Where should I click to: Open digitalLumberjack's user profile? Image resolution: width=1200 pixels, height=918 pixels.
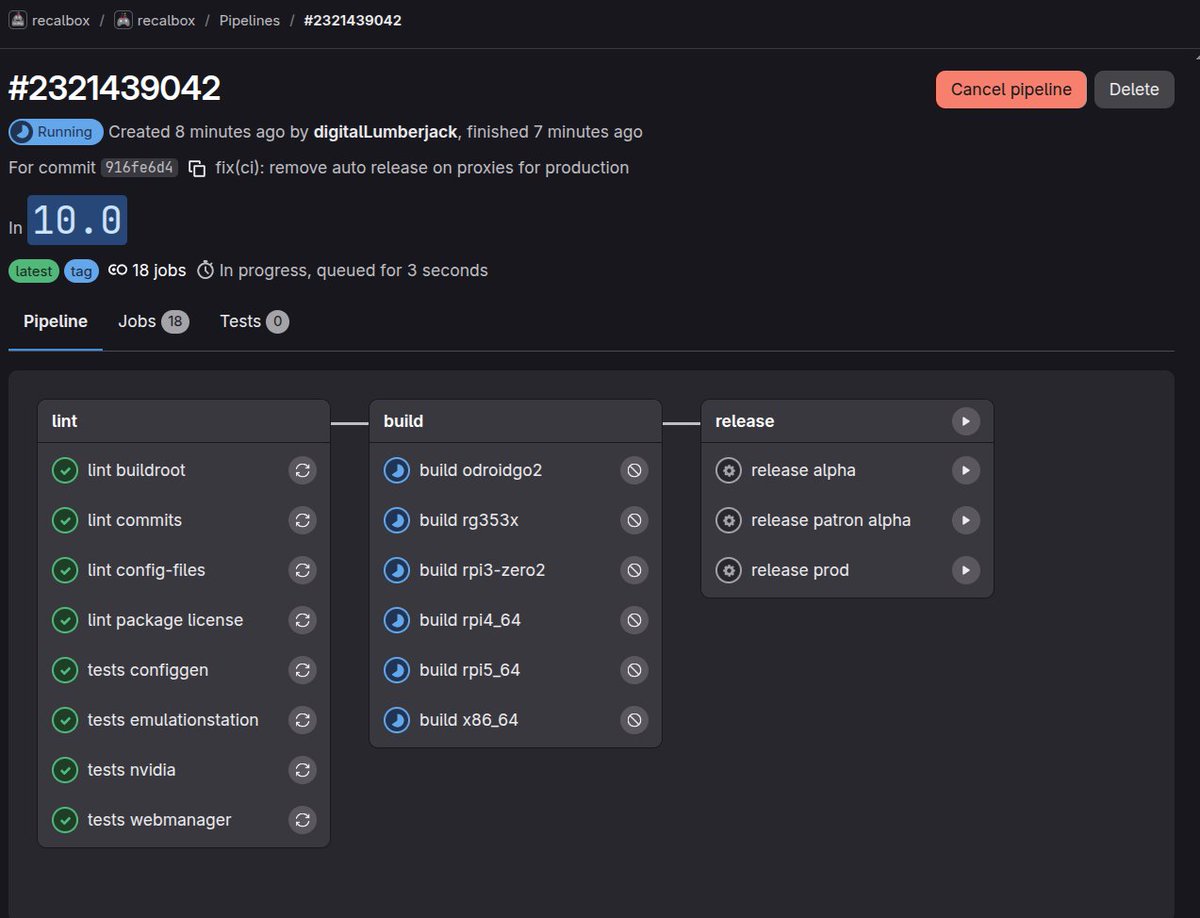click(385, 132)
